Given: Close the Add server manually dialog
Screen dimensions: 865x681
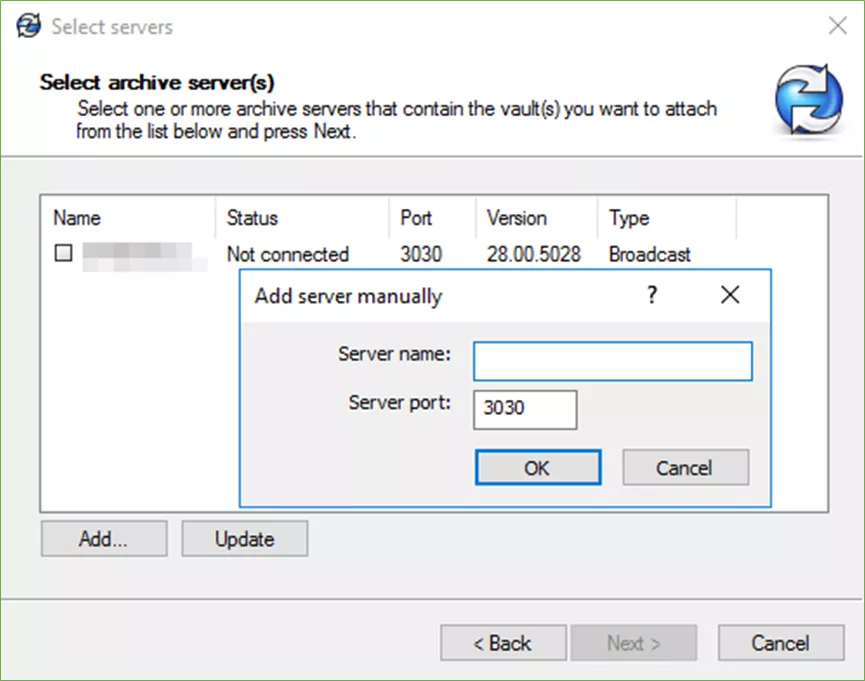Looking at the screenshot, I should (730, 295).
